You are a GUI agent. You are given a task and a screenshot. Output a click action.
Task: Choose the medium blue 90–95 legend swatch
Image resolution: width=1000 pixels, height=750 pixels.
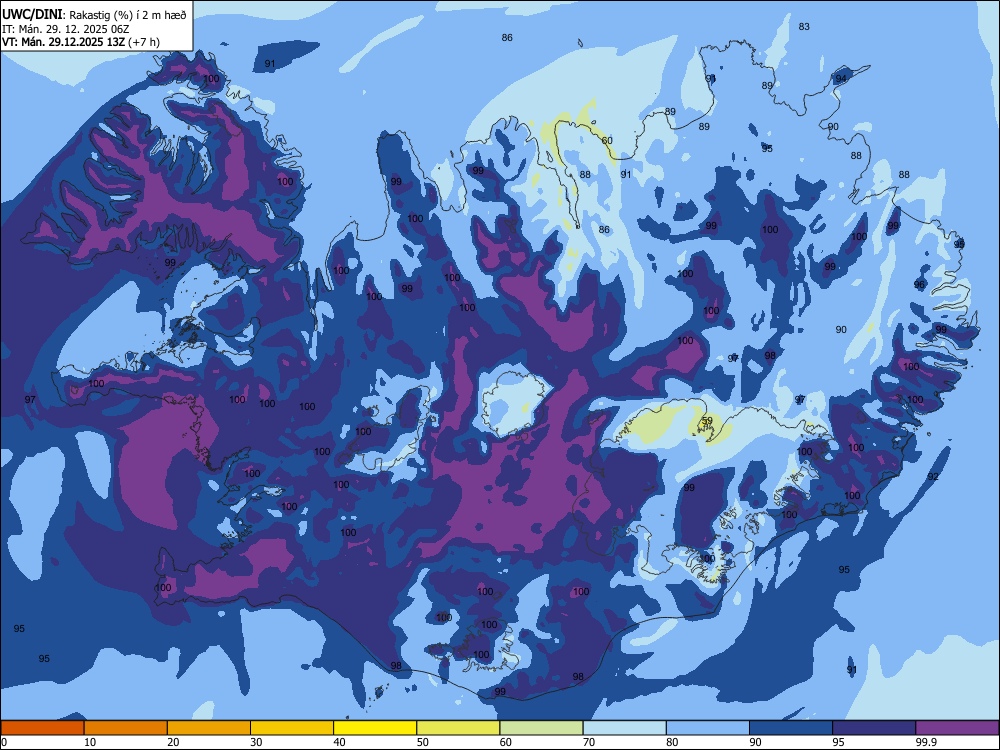(x=791, y=728)
